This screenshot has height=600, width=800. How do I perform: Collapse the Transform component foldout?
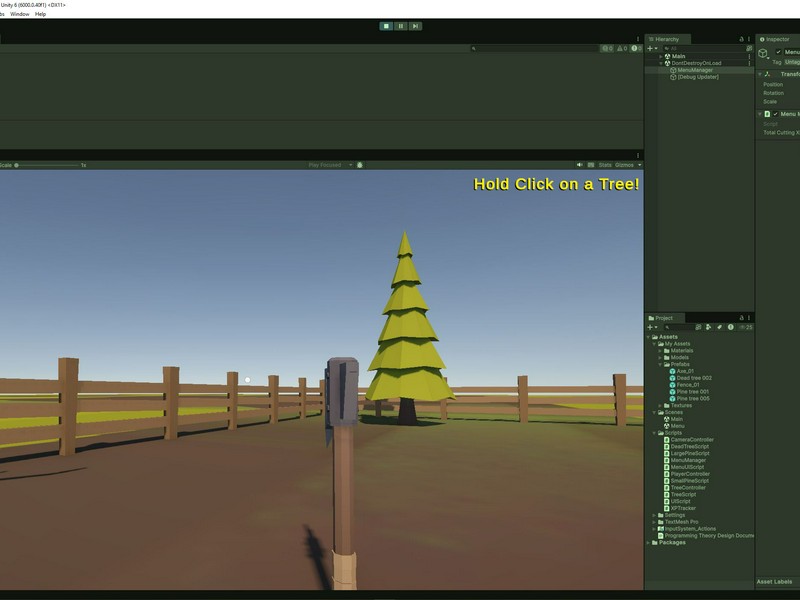pos(760,74)
